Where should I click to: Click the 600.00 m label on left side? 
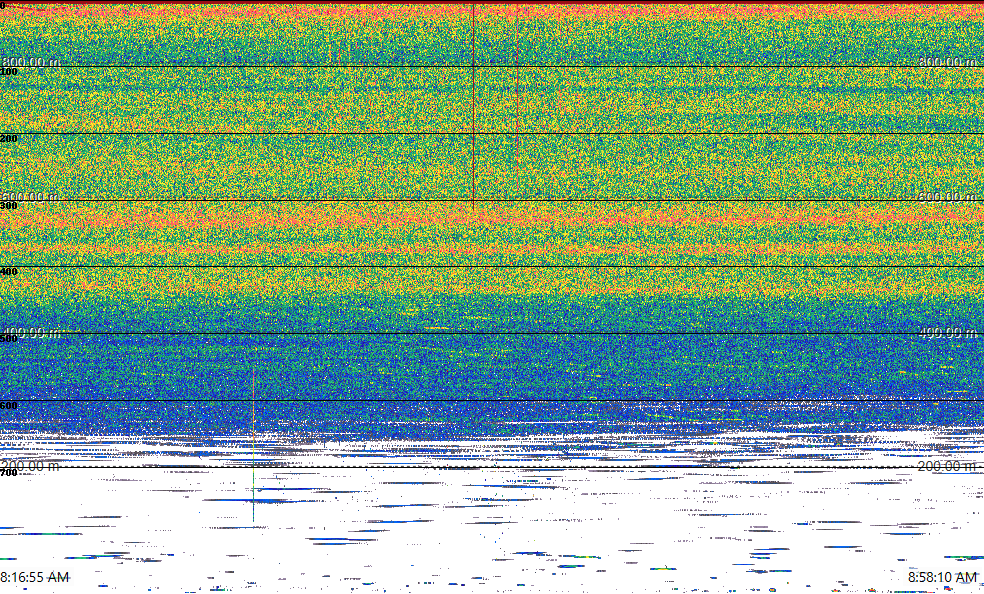[x=31, y=196]
